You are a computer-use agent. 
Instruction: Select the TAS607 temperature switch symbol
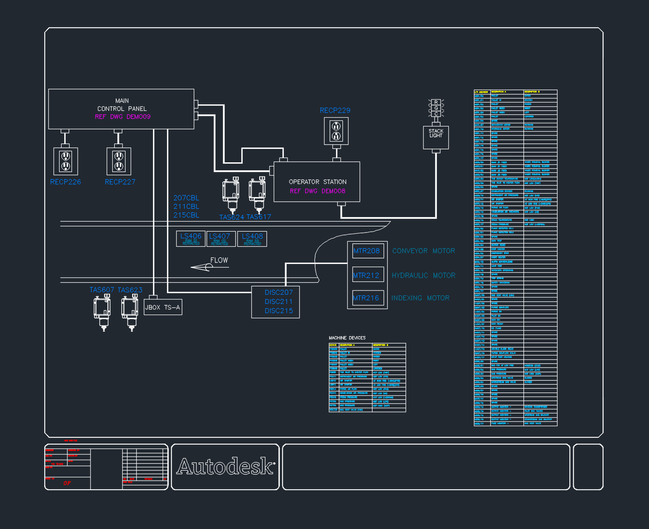(x=102, y=313)
